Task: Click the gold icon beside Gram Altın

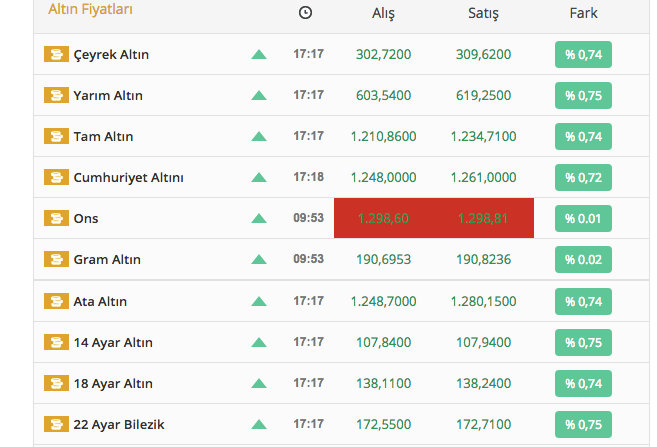Action: coord(56,259)
